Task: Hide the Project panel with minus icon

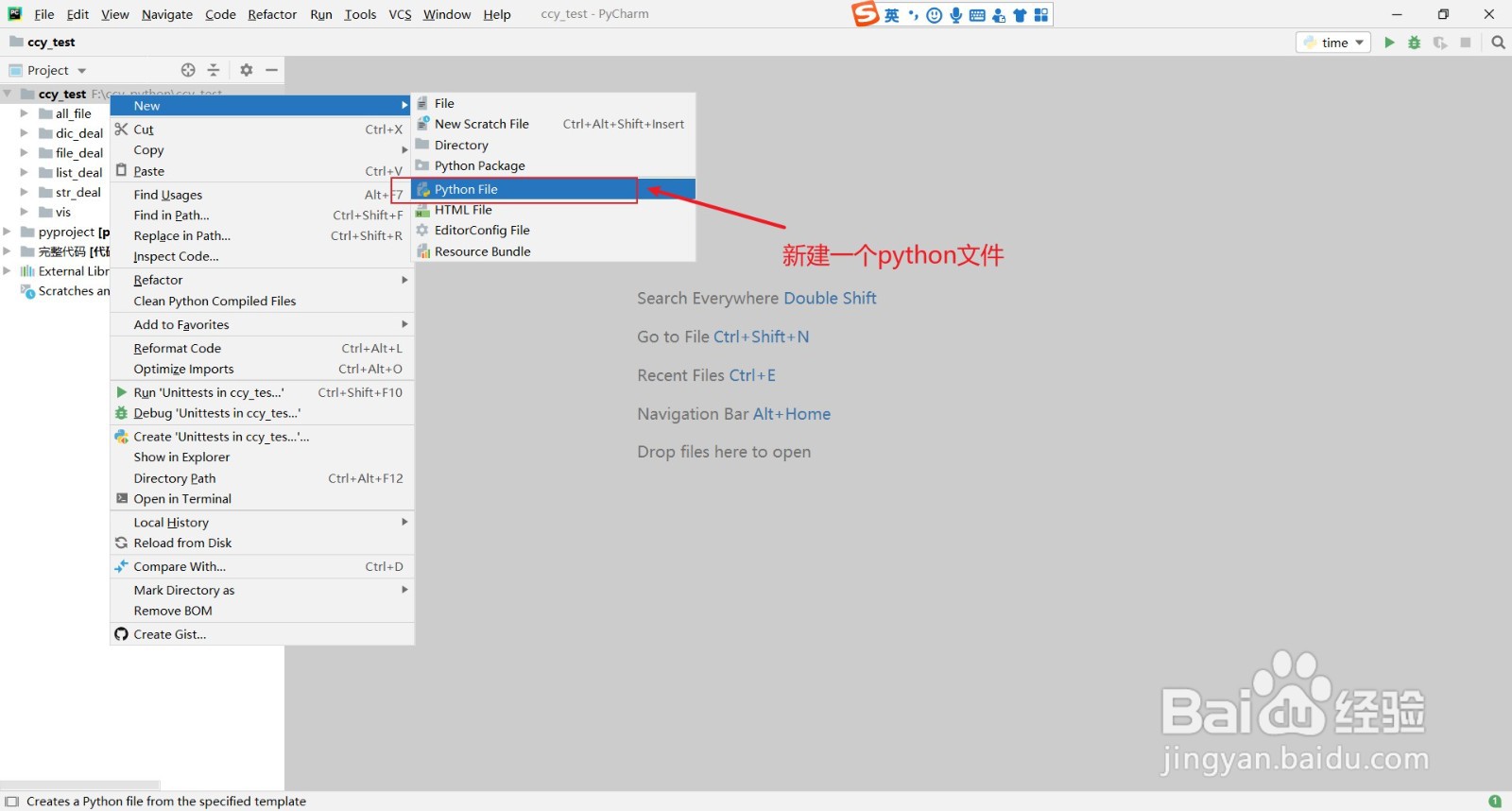Action: (x=271, y=70)
